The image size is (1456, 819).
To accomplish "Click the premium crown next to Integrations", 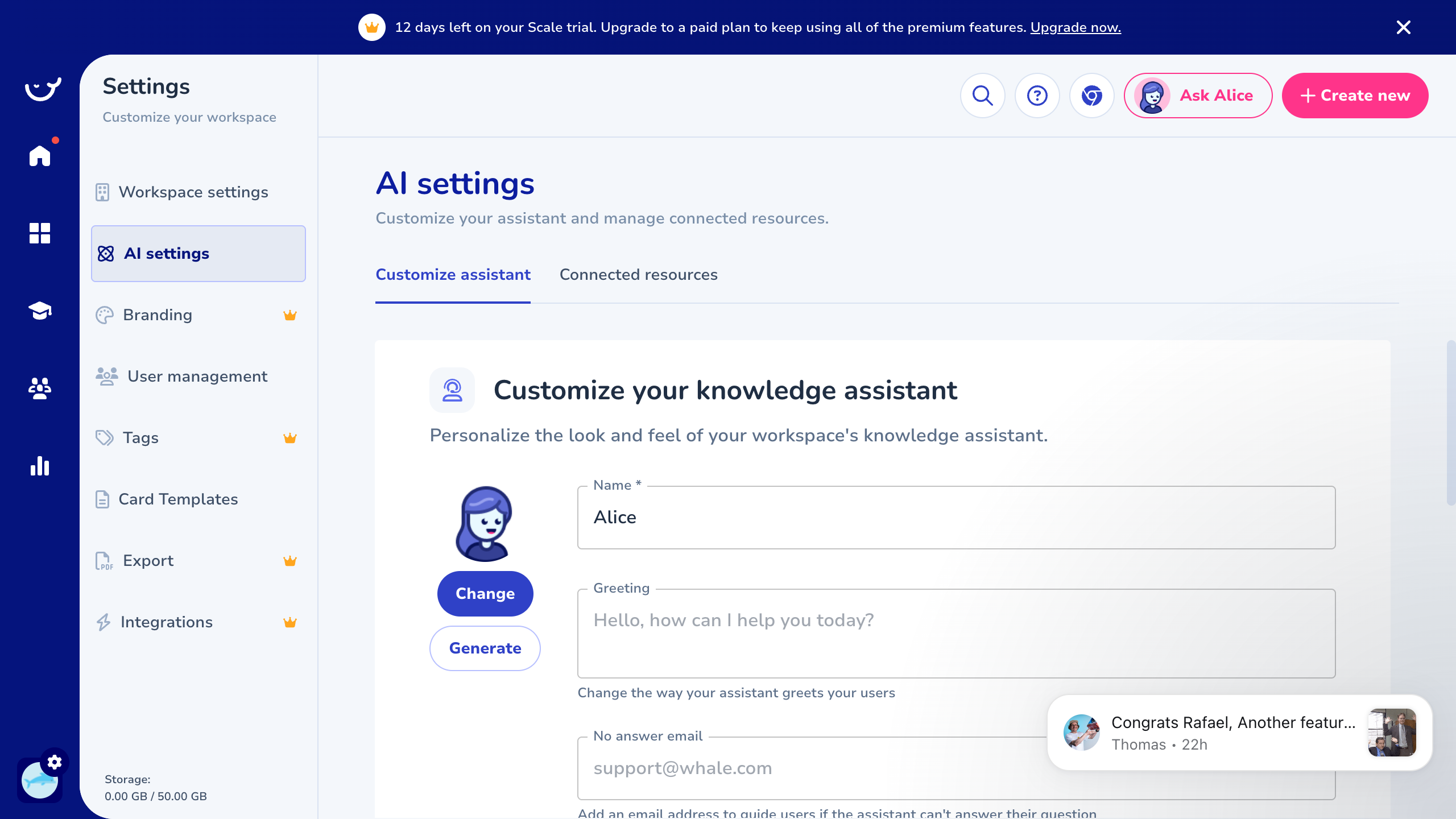I will coord(291,622).
